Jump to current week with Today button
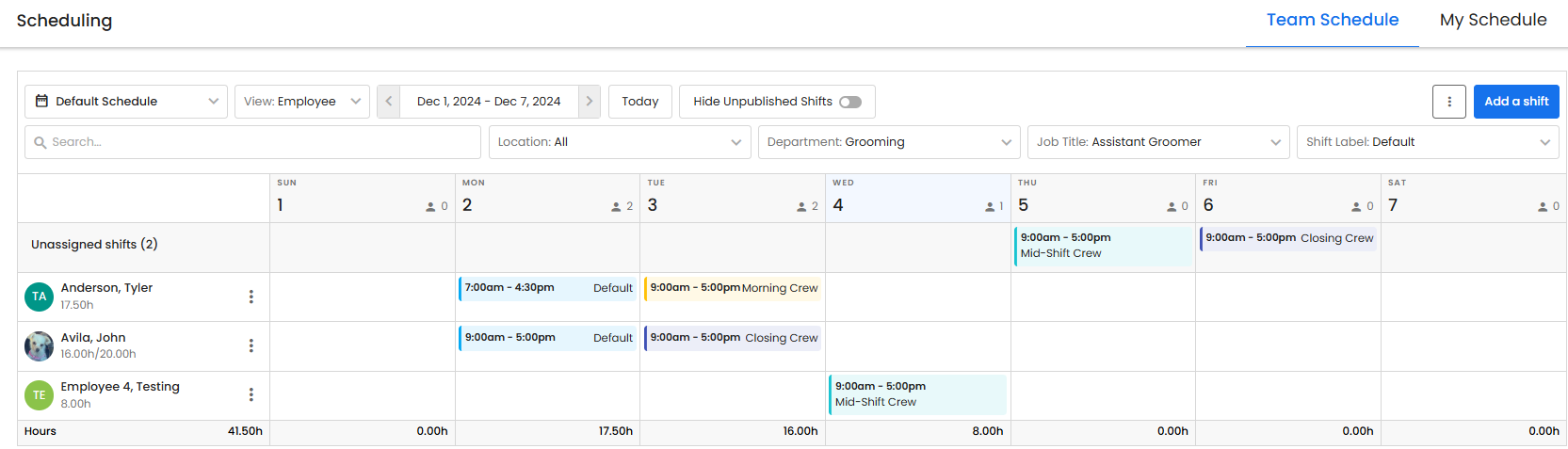 pos(639,102)
